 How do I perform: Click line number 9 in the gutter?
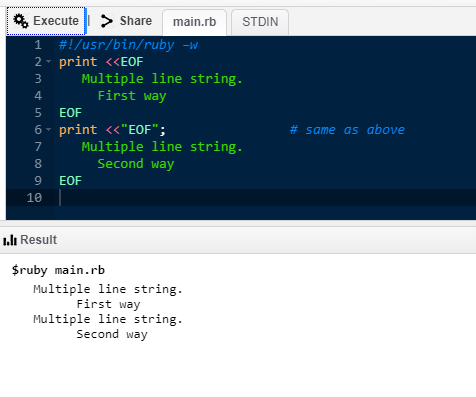tap(38, 181)
